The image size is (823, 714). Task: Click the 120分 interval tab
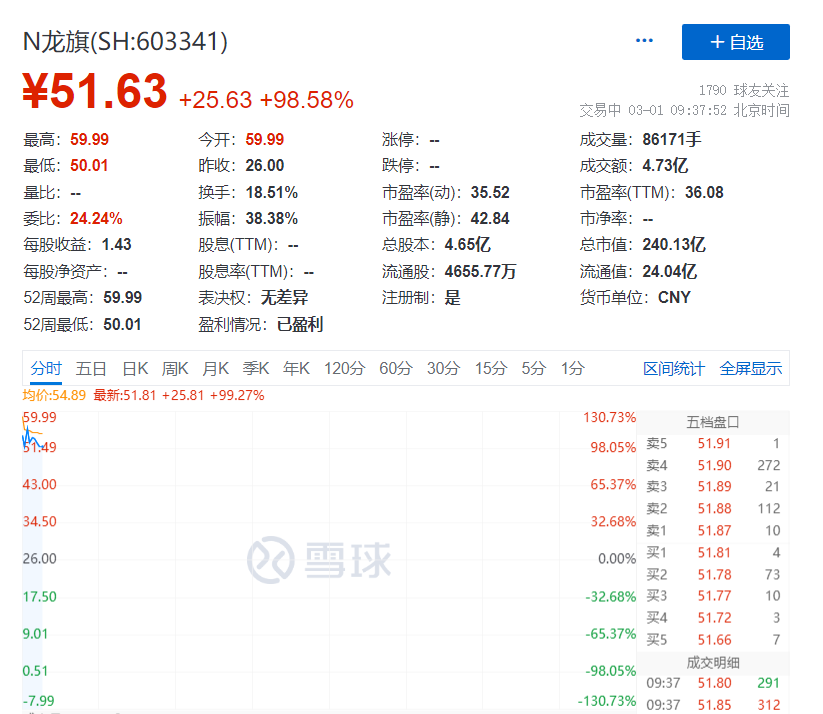pos(344,368)
